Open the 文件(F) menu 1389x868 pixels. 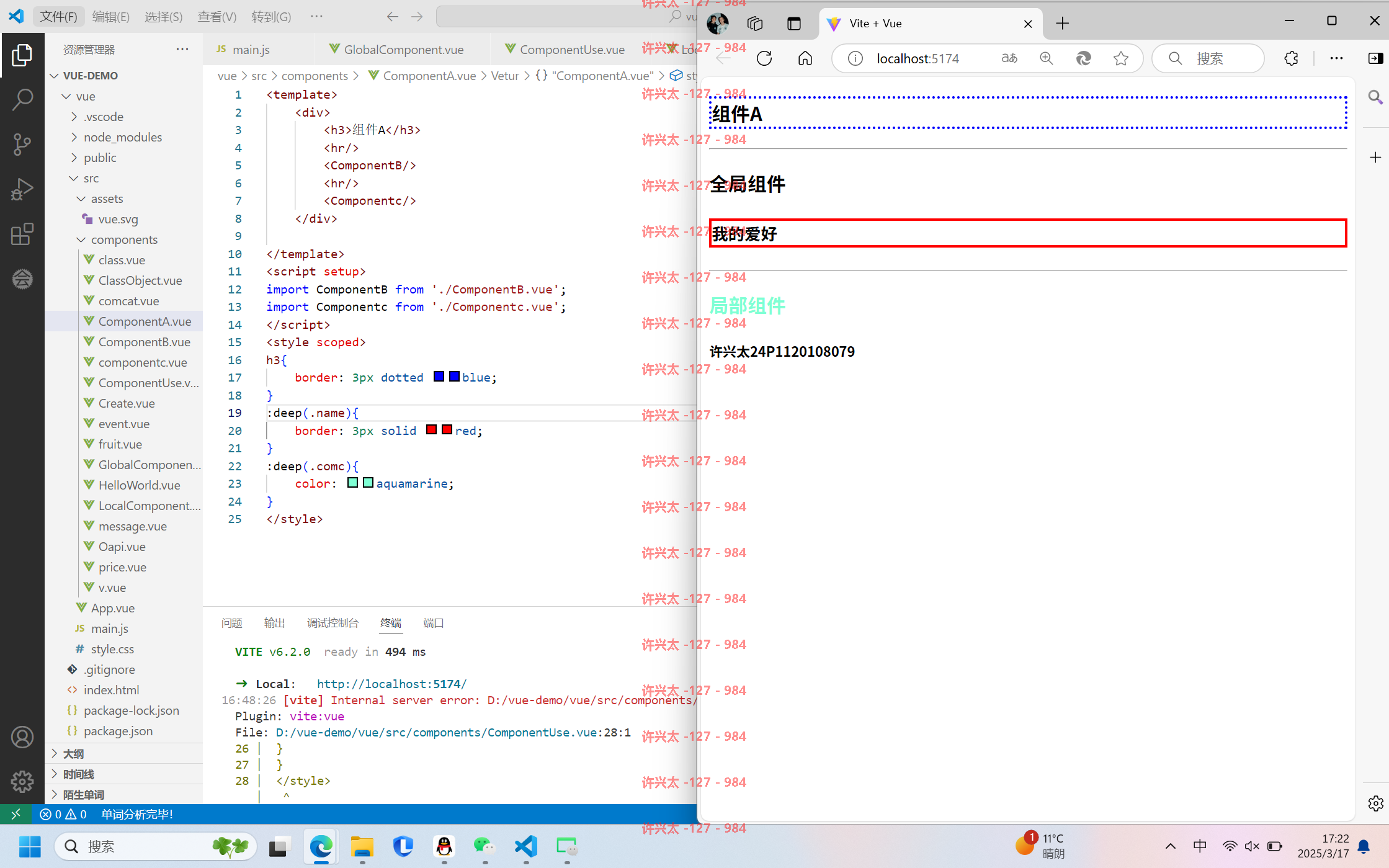(x=58, y=17)
